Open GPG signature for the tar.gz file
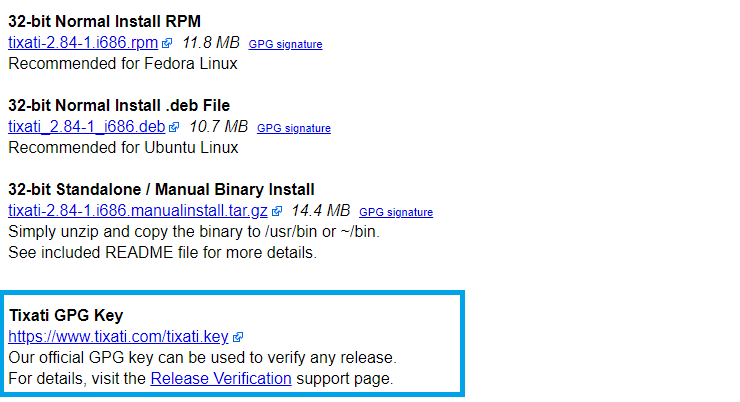The image size is (740, 402). 396,212
